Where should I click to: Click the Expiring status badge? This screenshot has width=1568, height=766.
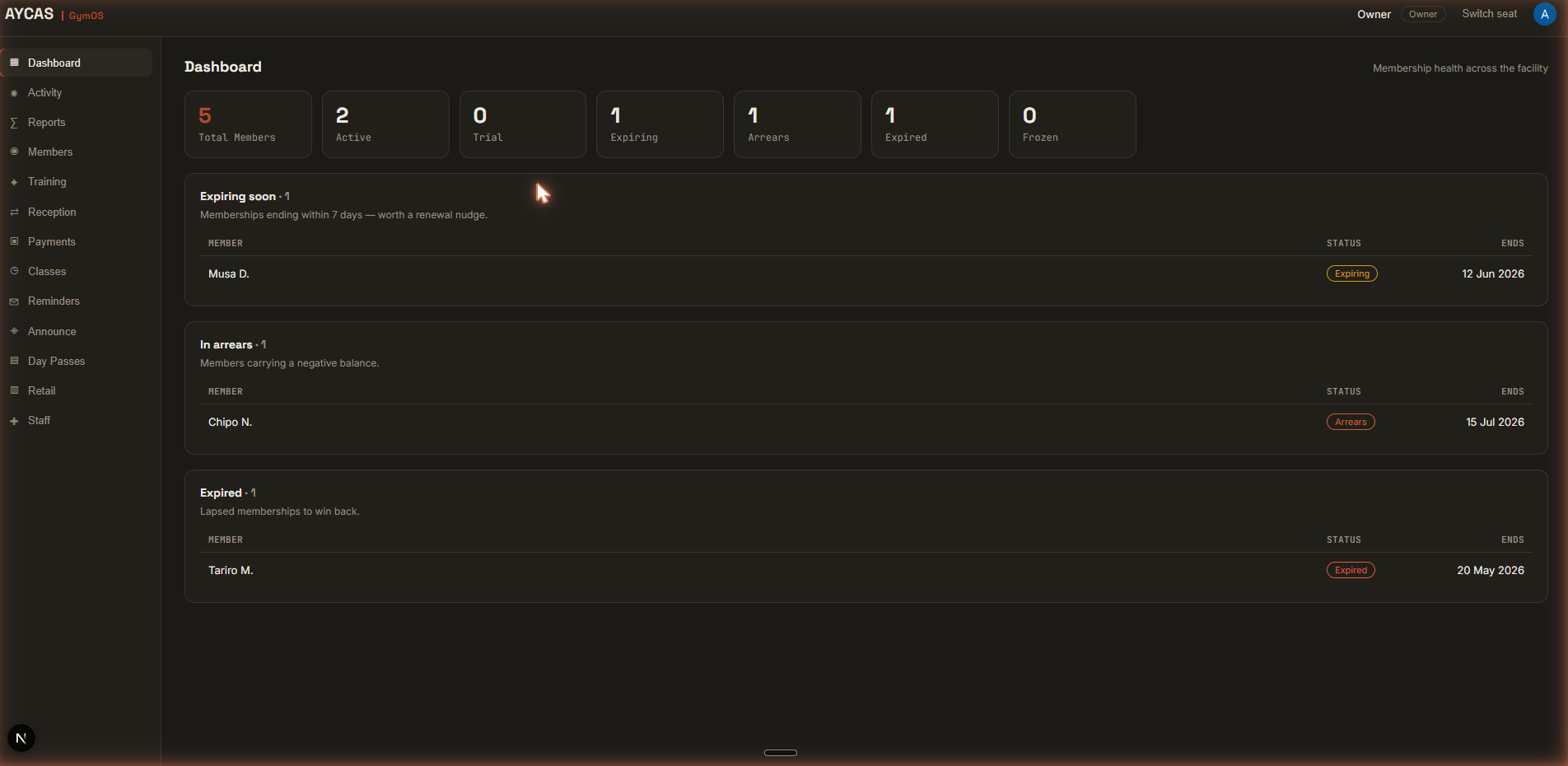click(1351, 273)
